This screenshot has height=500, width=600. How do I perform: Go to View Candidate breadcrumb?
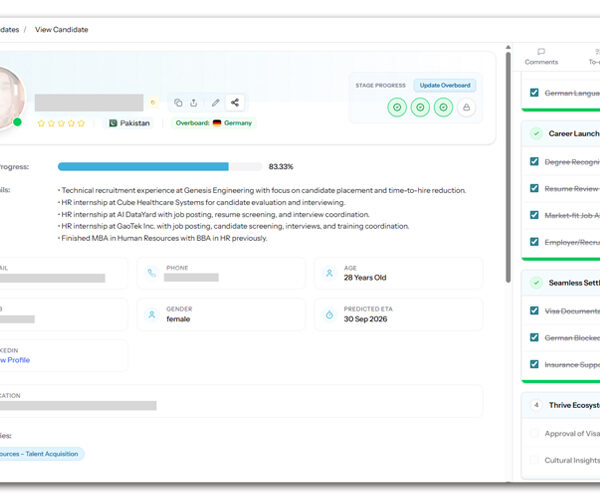coord(62,29)
